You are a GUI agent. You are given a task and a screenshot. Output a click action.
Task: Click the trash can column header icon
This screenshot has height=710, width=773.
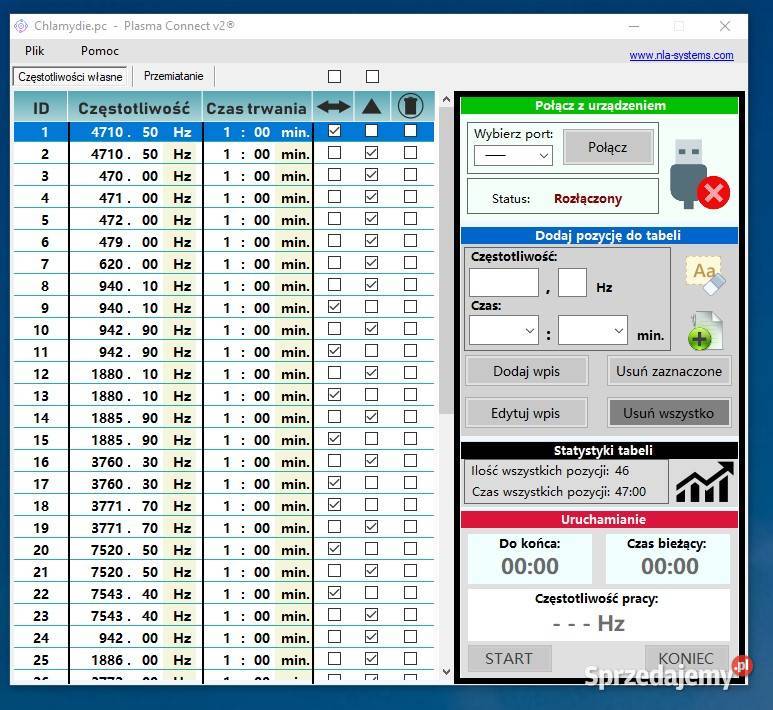[x=410, y=106]
